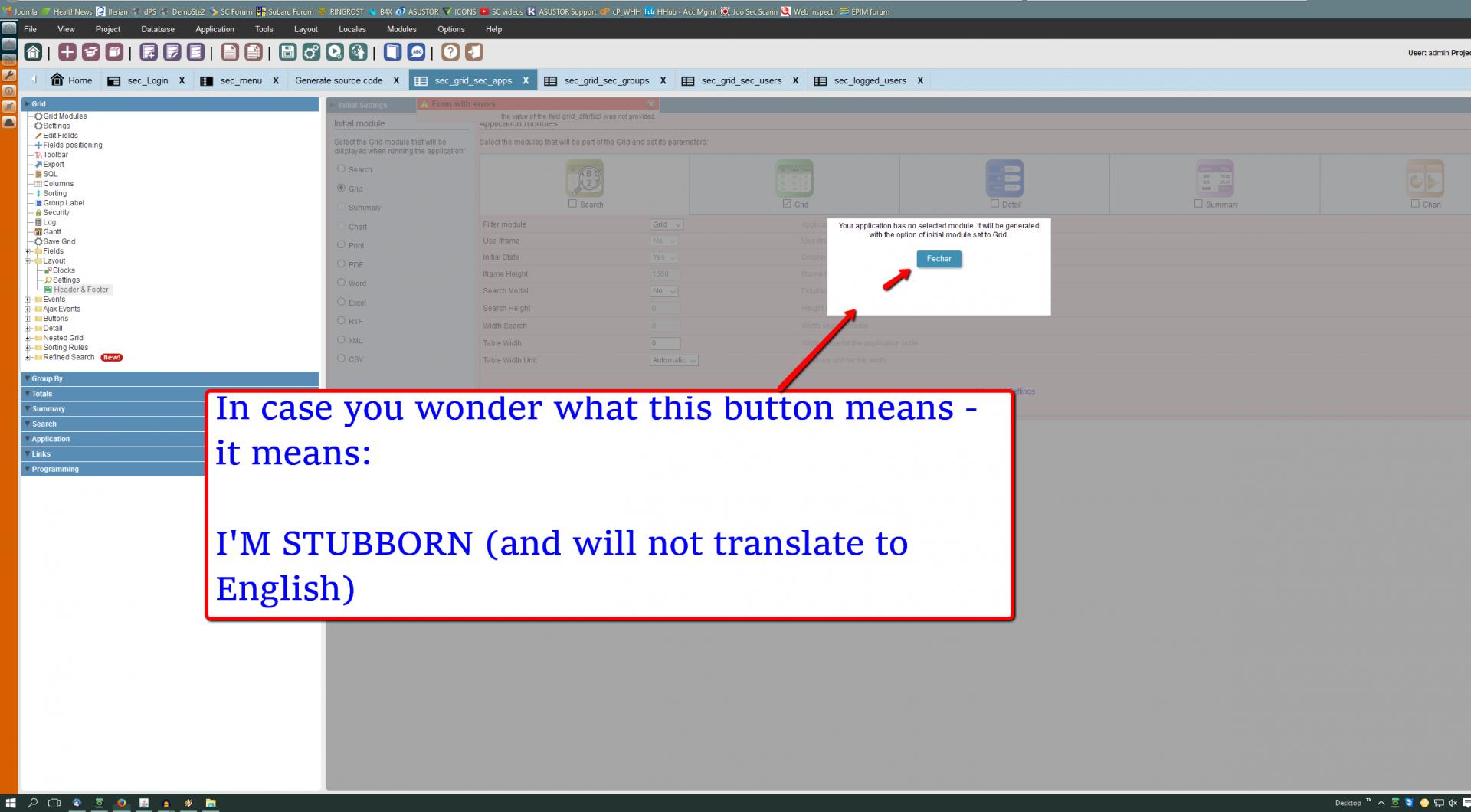Expand the Events tree node

[28, 300]
